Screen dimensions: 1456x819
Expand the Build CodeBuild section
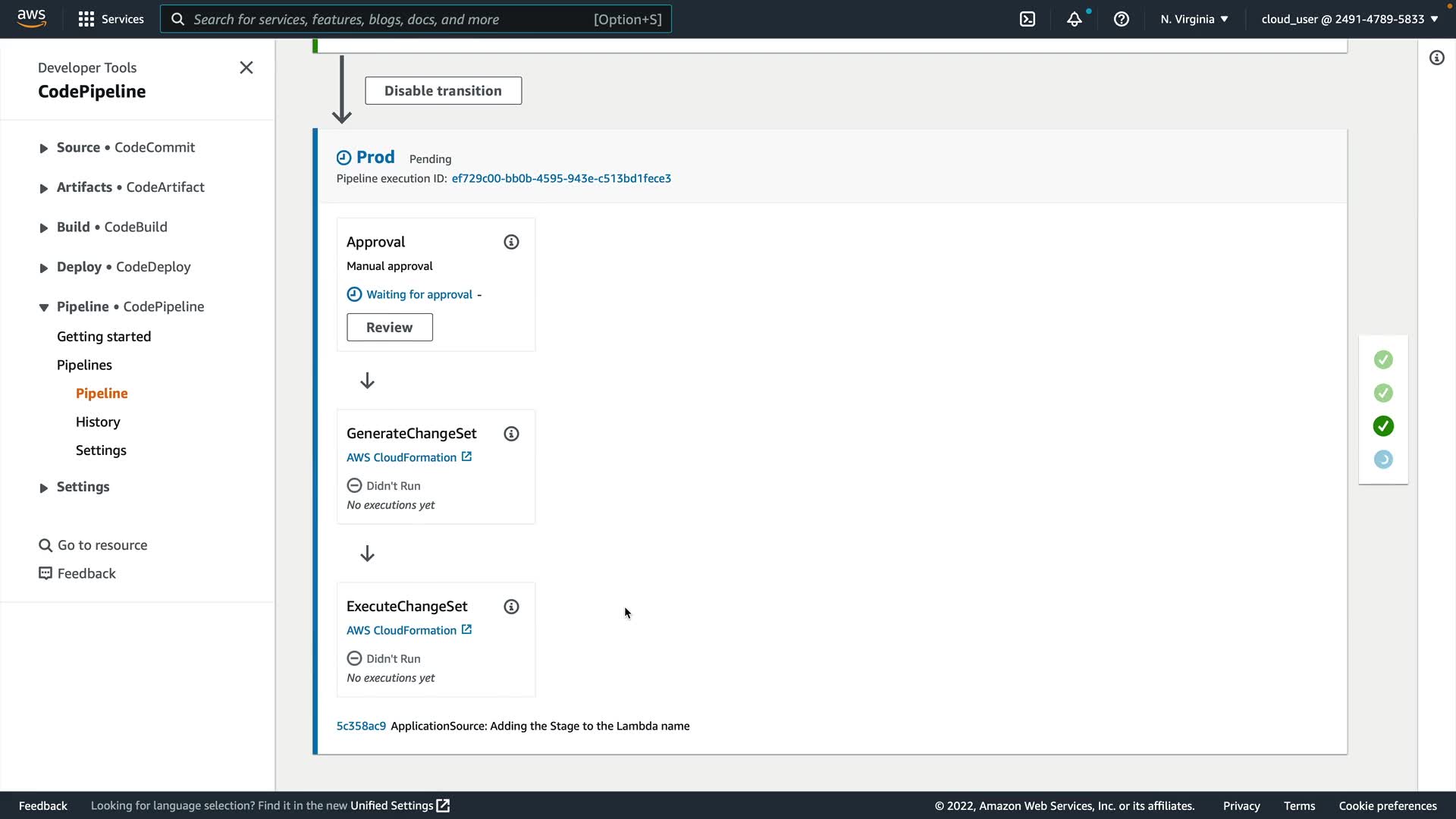click(x=43, y=227)
